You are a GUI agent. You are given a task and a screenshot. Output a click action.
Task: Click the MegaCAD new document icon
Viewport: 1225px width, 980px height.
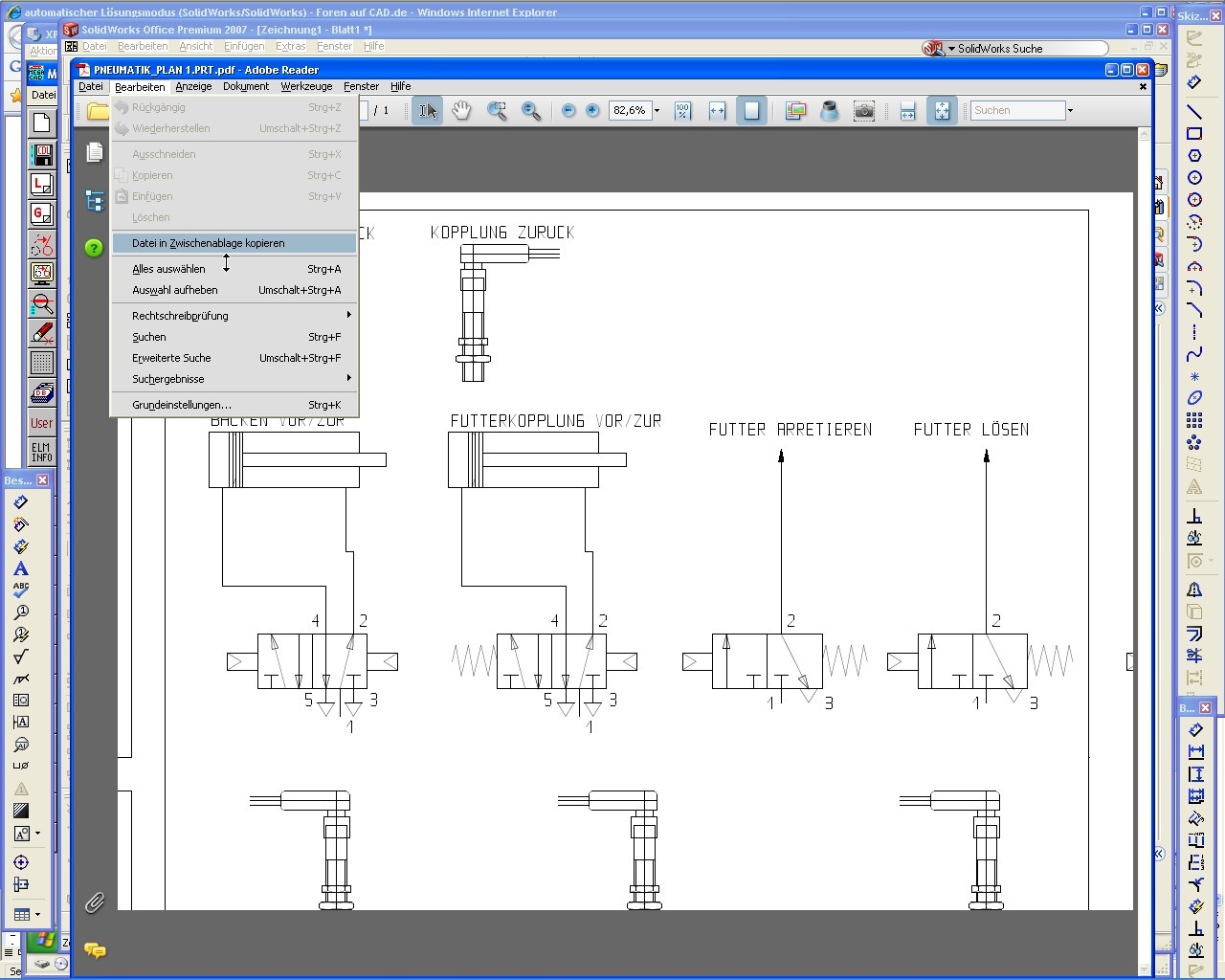41,122
